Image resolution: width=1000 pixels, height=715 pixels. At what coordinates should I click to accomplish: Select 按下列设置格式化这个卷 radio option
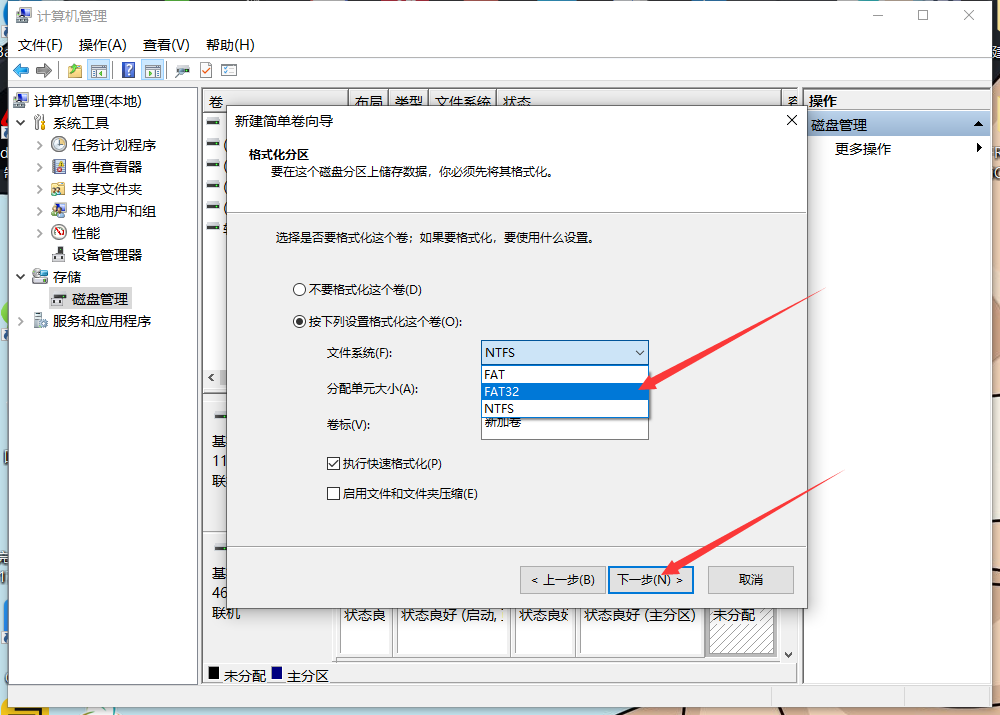tap(299, 321)
